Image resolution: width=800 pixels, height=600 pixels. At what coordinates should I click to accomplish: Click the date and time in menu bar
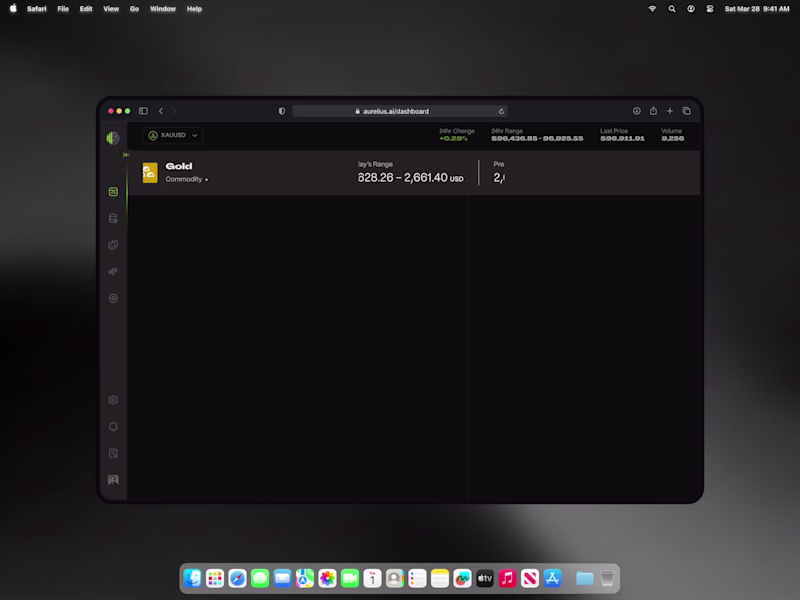point(757,9)
